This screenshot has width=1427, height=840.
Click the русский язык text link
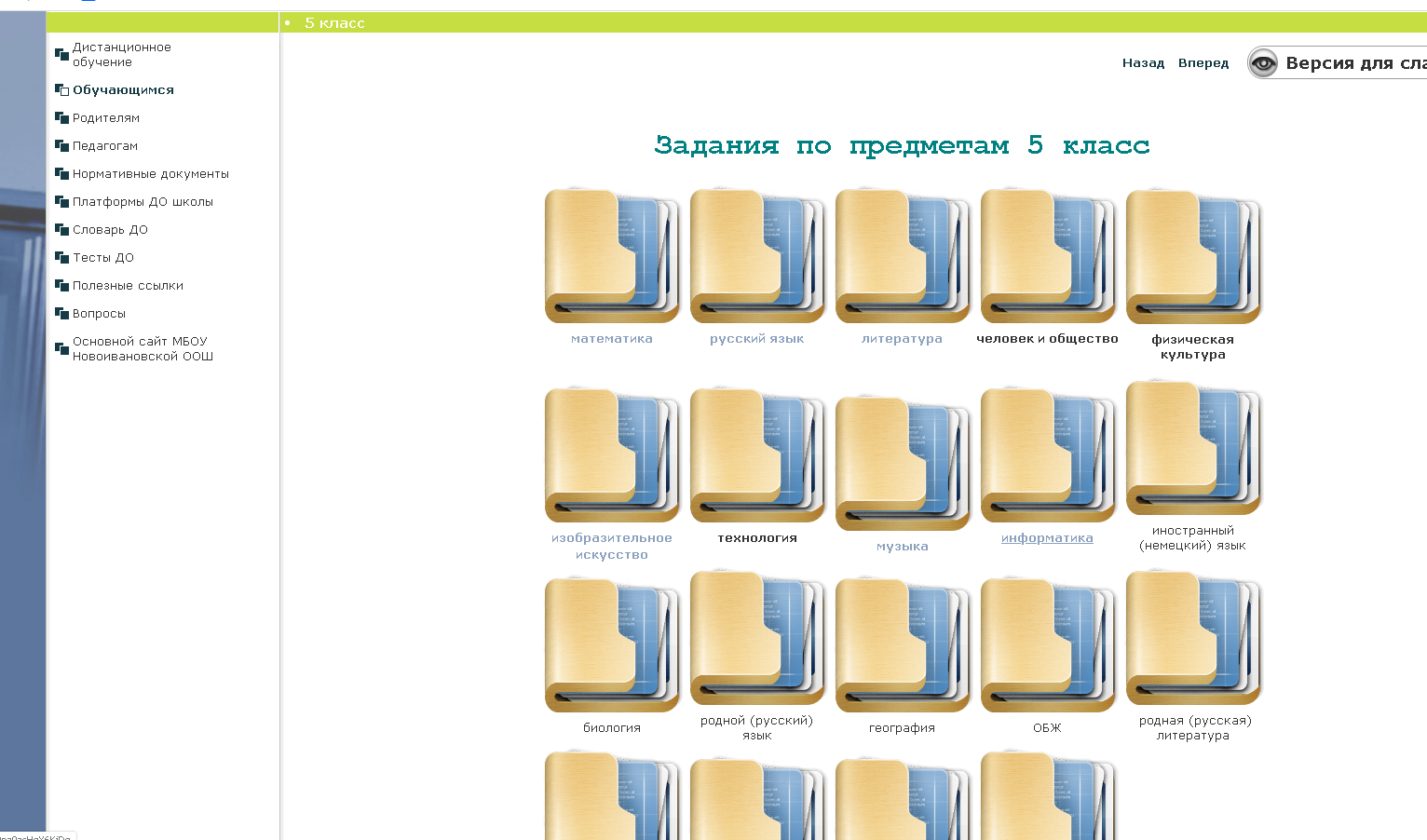(757, 339)
